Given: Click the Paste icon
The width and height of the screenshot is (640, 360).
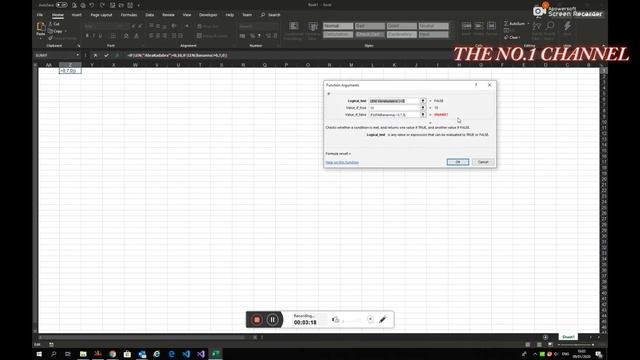Looking at the screenshot, I should [40, 27].
